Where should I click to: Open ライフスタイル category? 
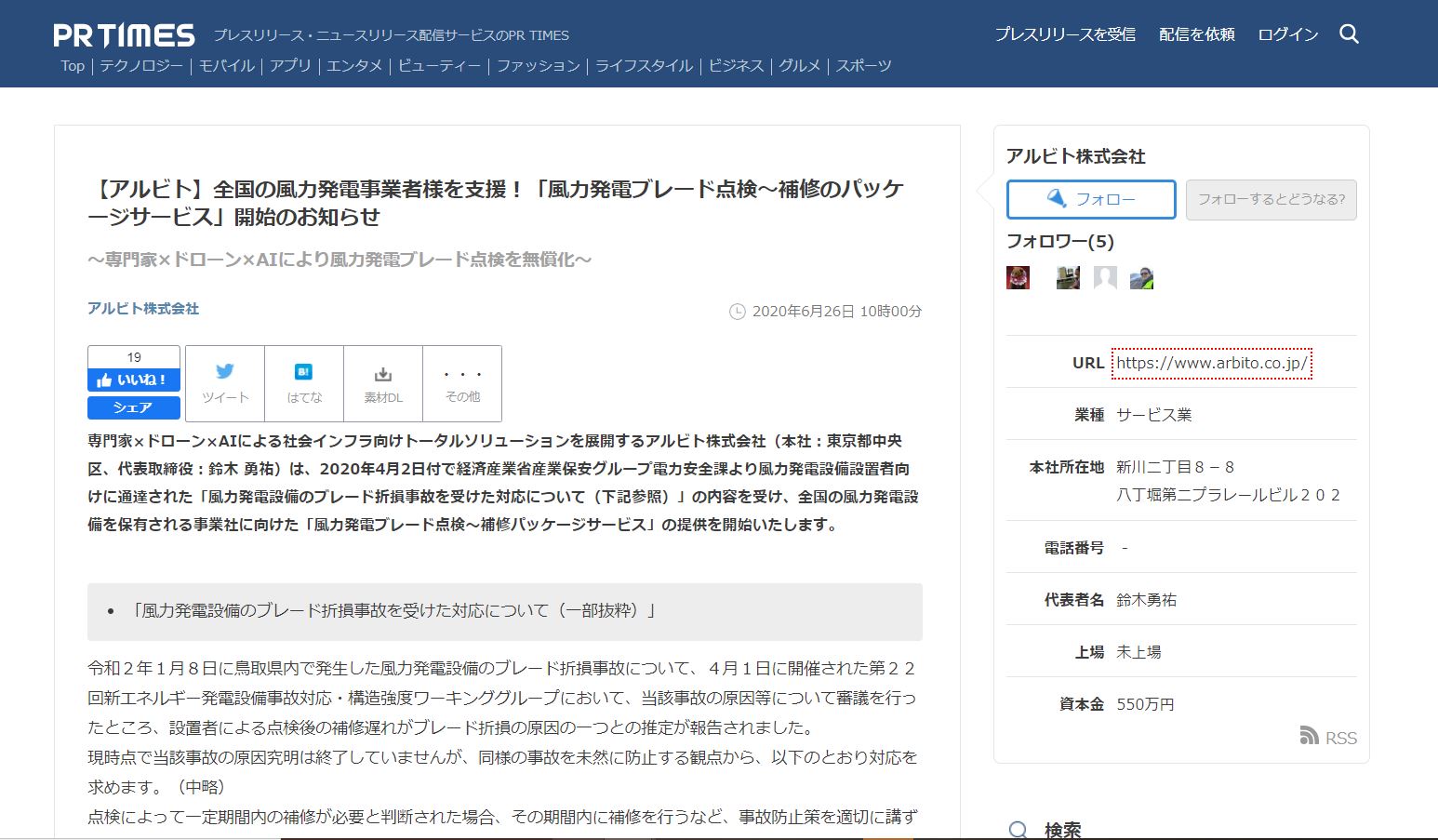coord(644,66)
